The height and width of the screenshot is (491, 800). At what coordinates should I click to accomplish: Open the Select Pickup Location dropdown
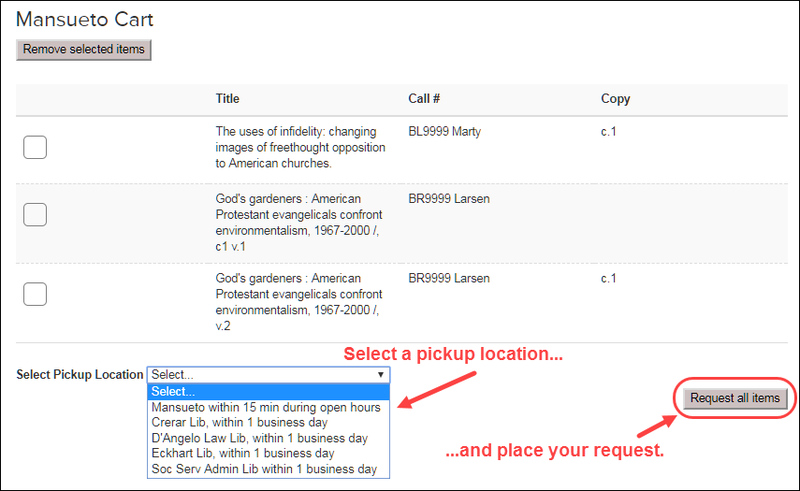(268, 375)
